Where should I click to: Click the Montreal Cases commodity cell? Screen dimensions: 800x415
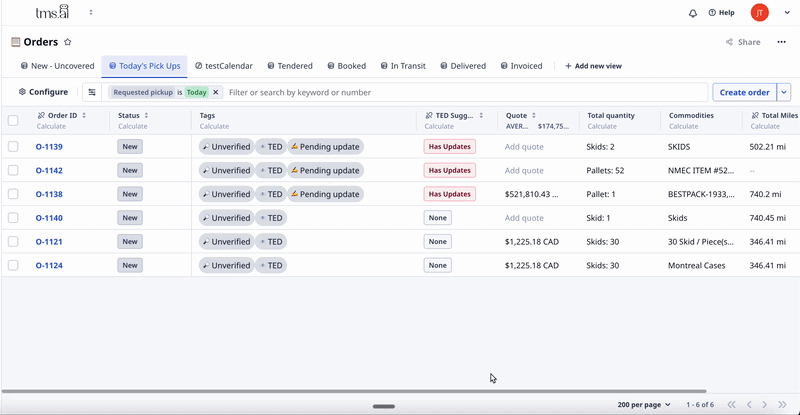(696, 265)
